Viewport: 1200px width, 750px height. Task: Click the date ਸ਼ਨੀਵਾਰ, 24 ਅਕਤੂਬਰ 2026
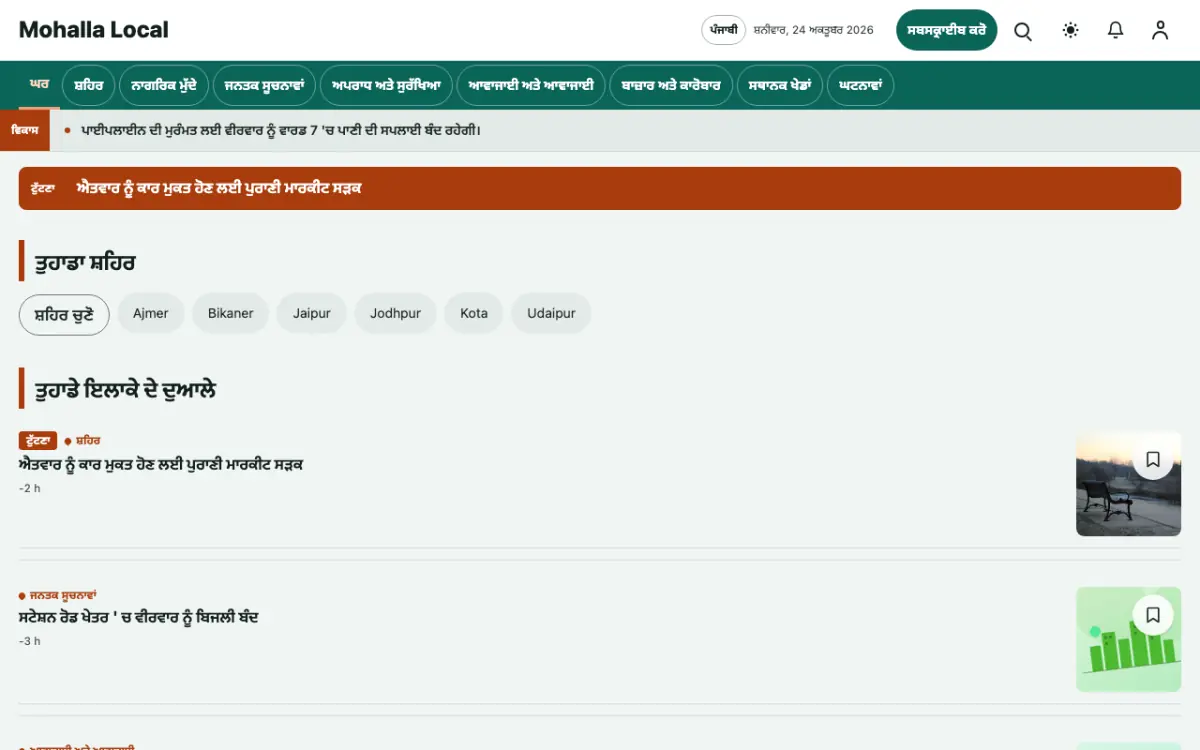click(813, 30)
